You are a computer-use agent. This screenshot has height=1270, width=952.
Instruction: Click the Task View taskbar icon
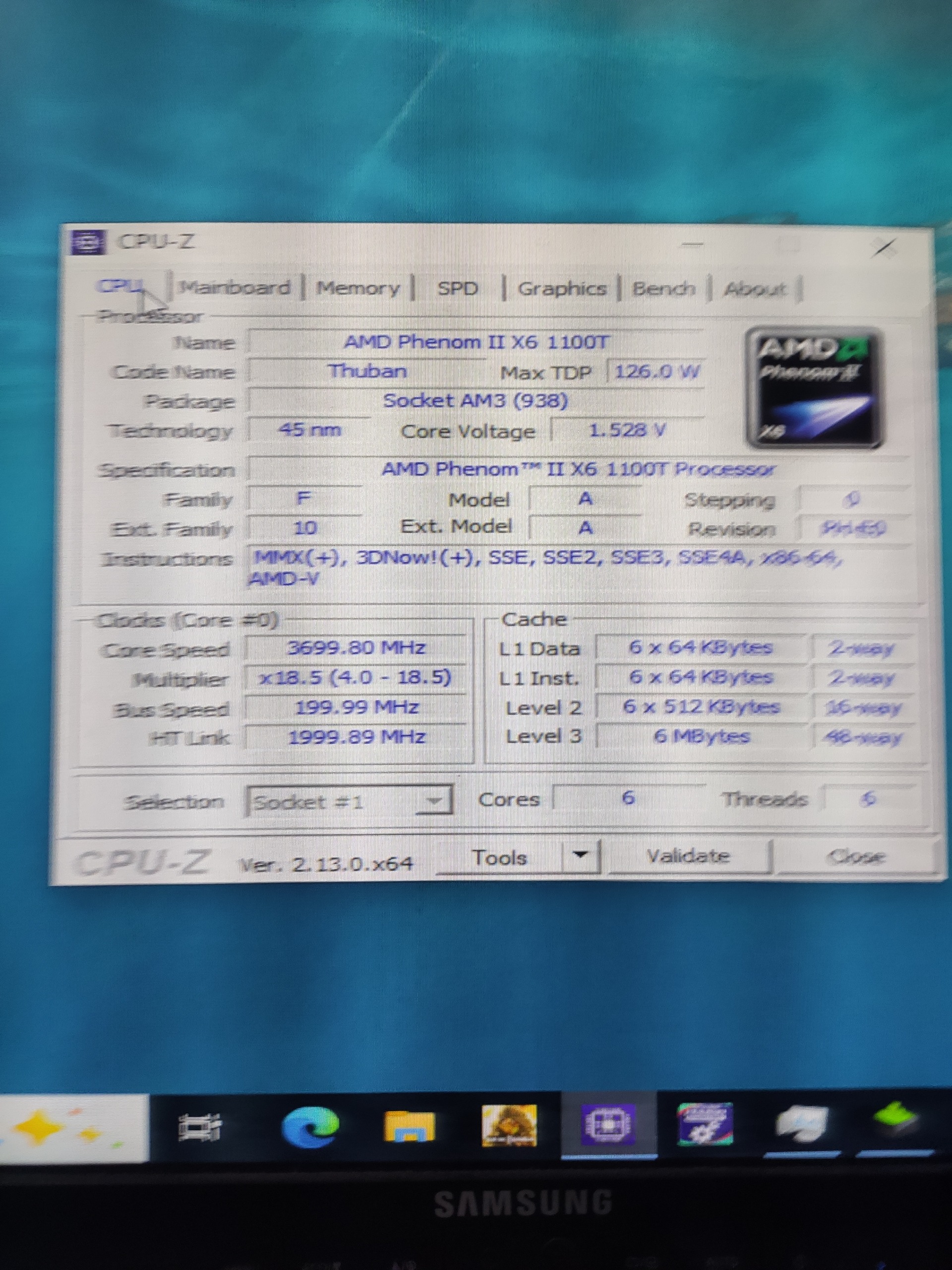point(199,1127)
